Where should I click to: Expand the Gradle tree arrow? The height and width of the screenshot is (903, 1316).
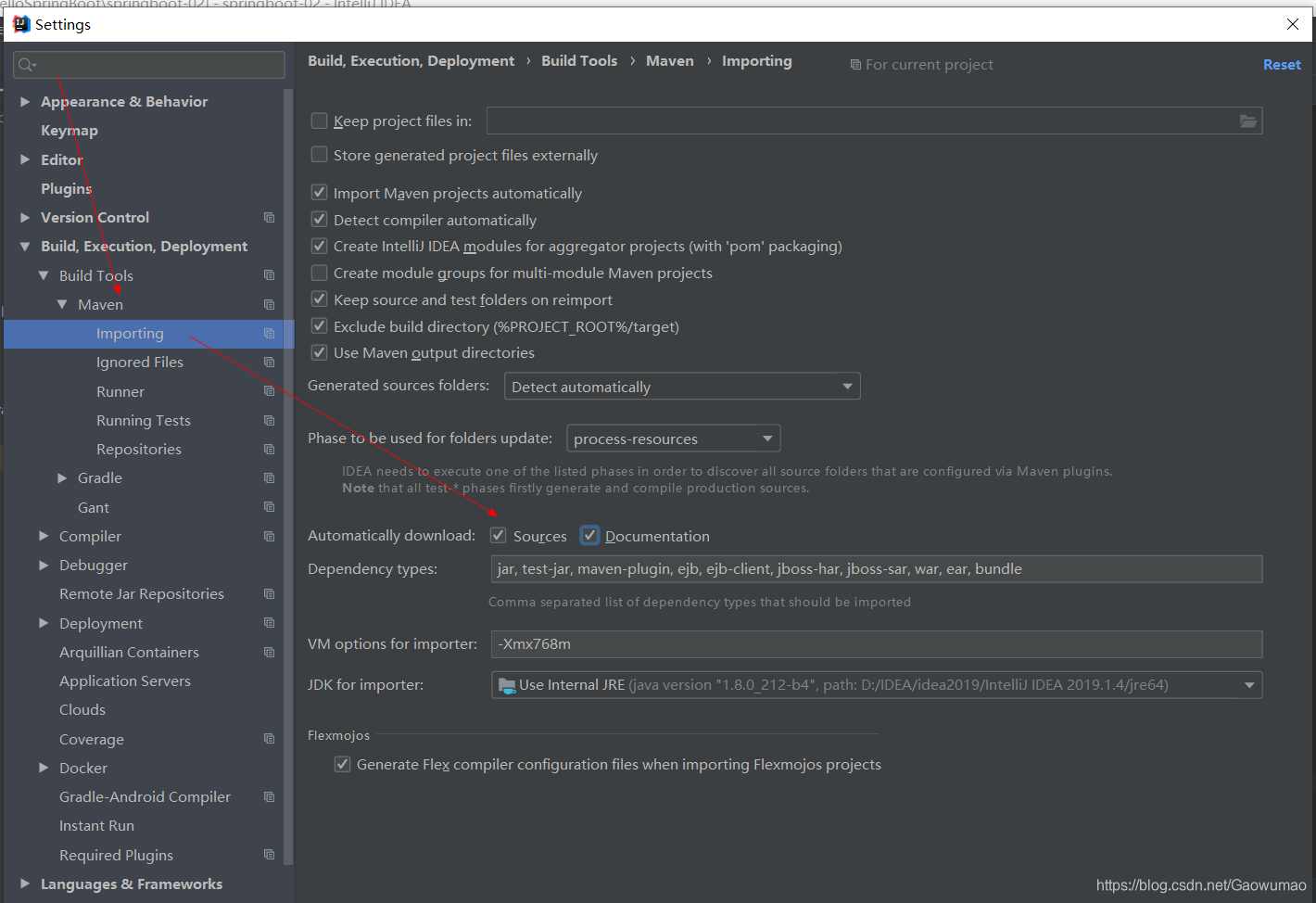(x=62, y=478)
